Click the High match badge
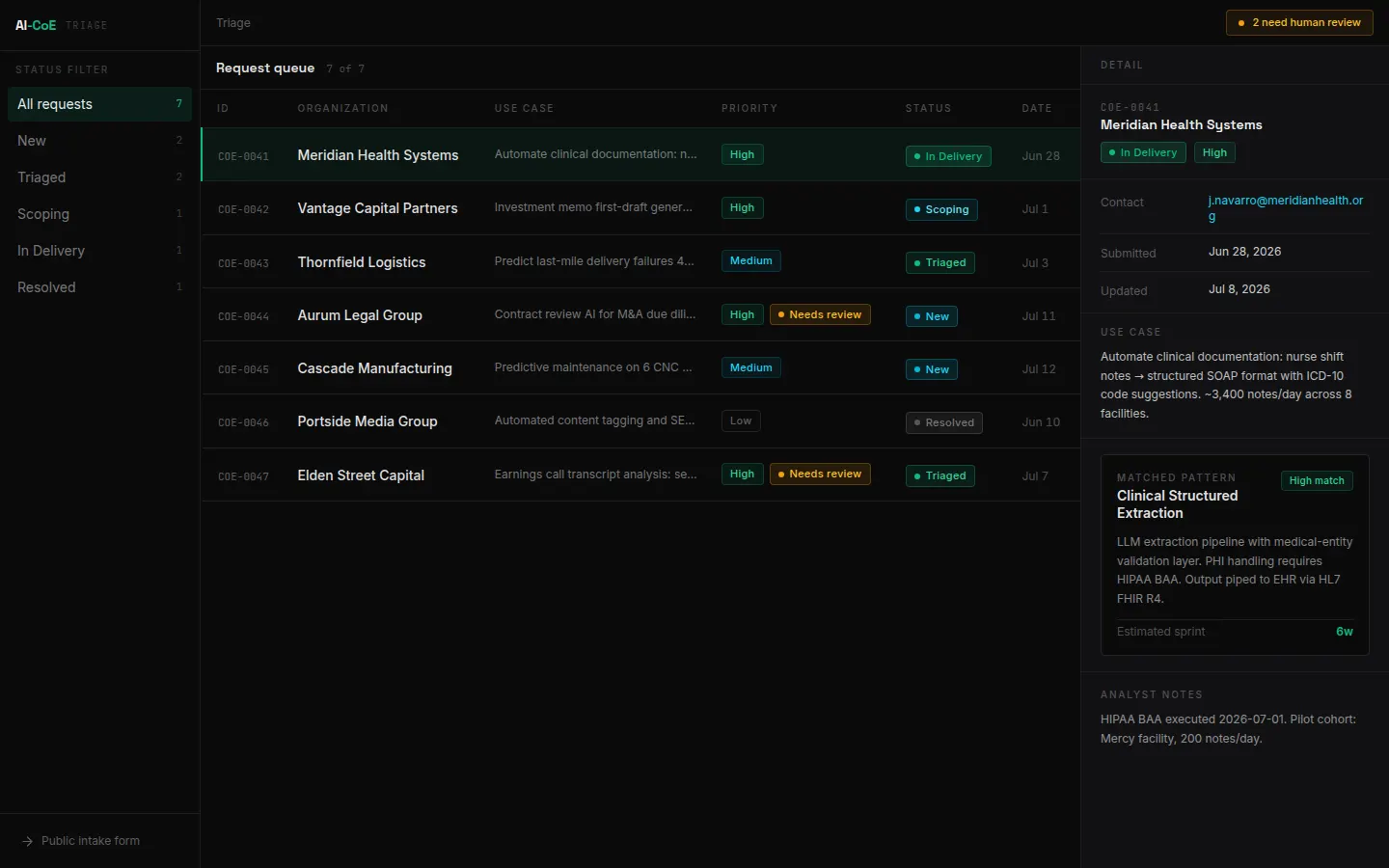This screenshot has height=868, width=1389. click(x=1317, y=480)
